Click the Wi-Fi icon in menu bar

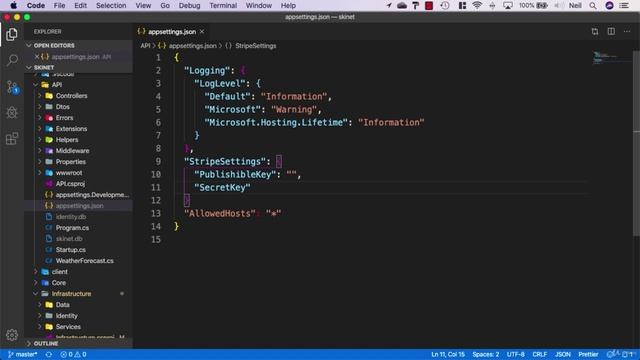[477, 6]
